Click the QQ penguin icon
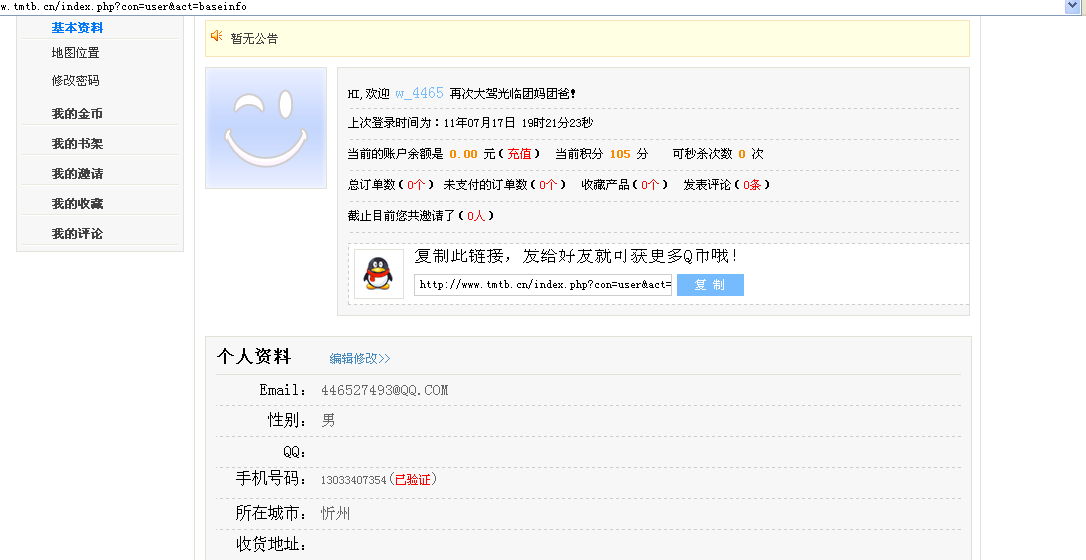Image resolution: width=1086 pixels, height=560 pixels. tap(378, 273)
